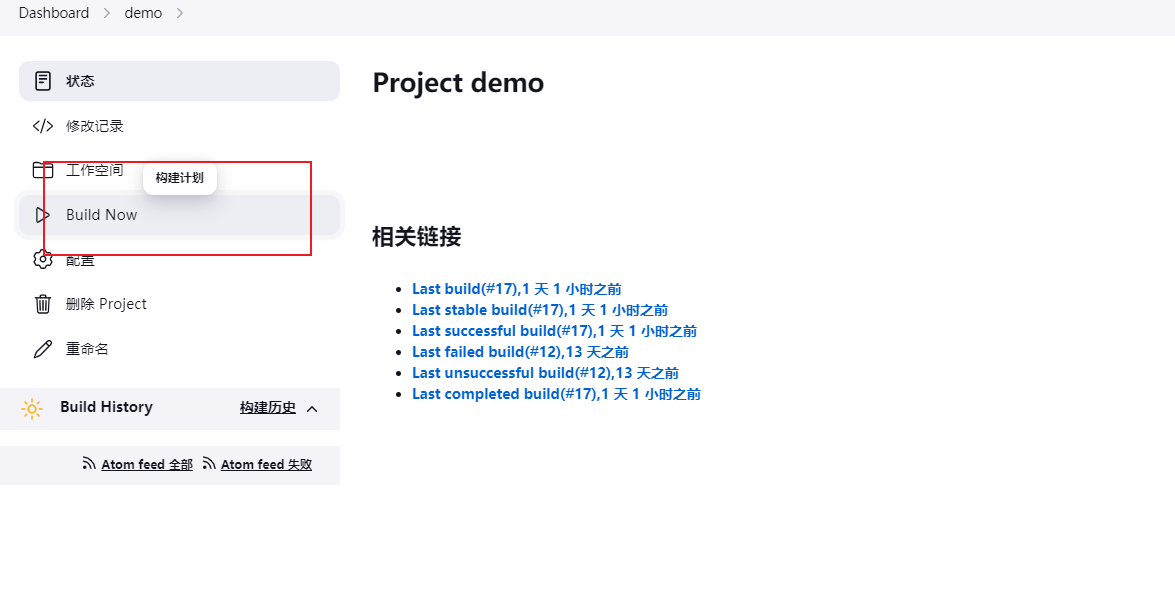Open the 构建历史 link

coord(268,408)
